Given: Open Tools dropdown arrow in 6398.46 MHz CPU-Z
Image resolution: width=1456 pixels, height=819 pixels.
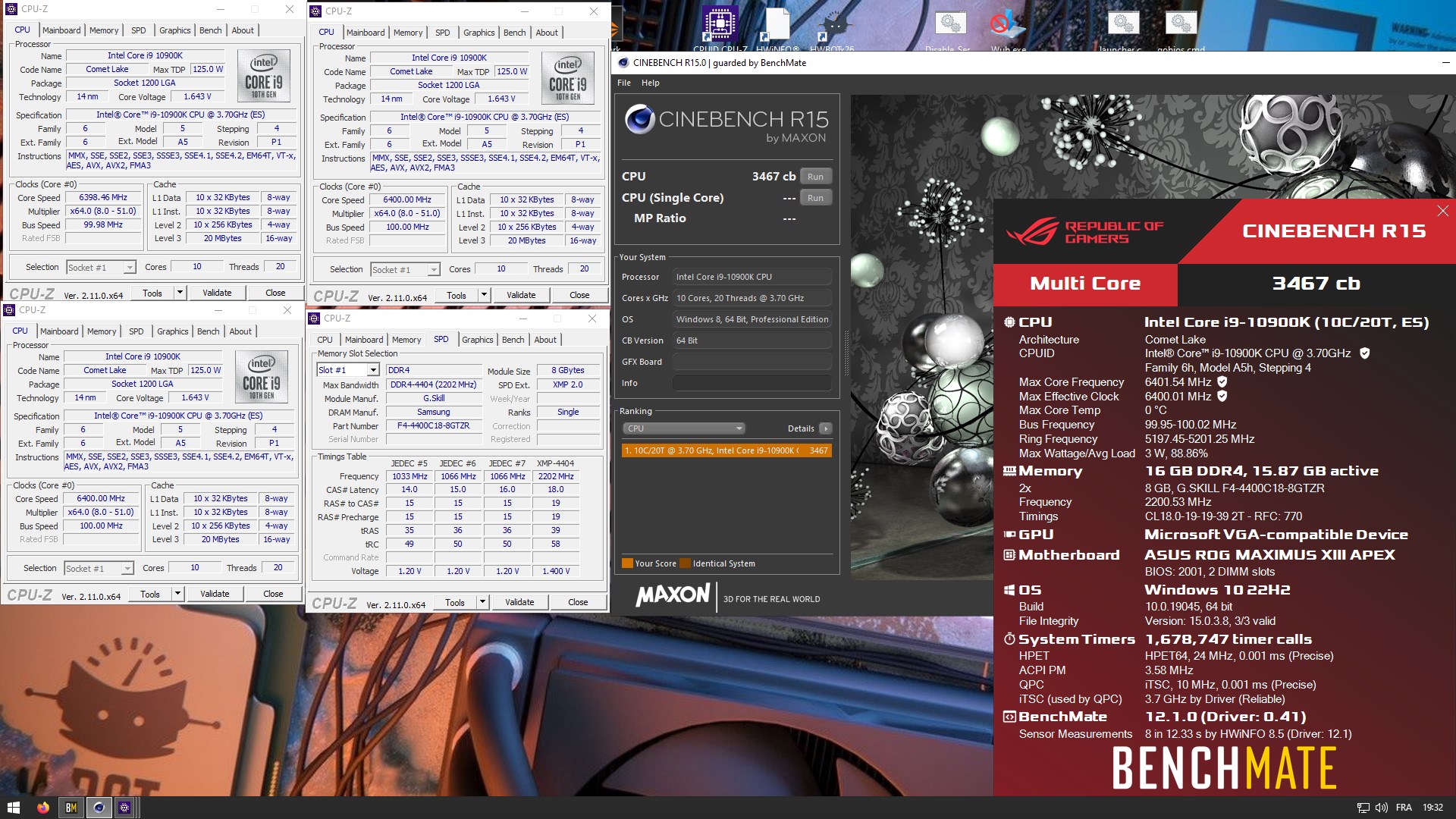Looking at the screenshot, I should pyautogui.click(x=180, y=293).
